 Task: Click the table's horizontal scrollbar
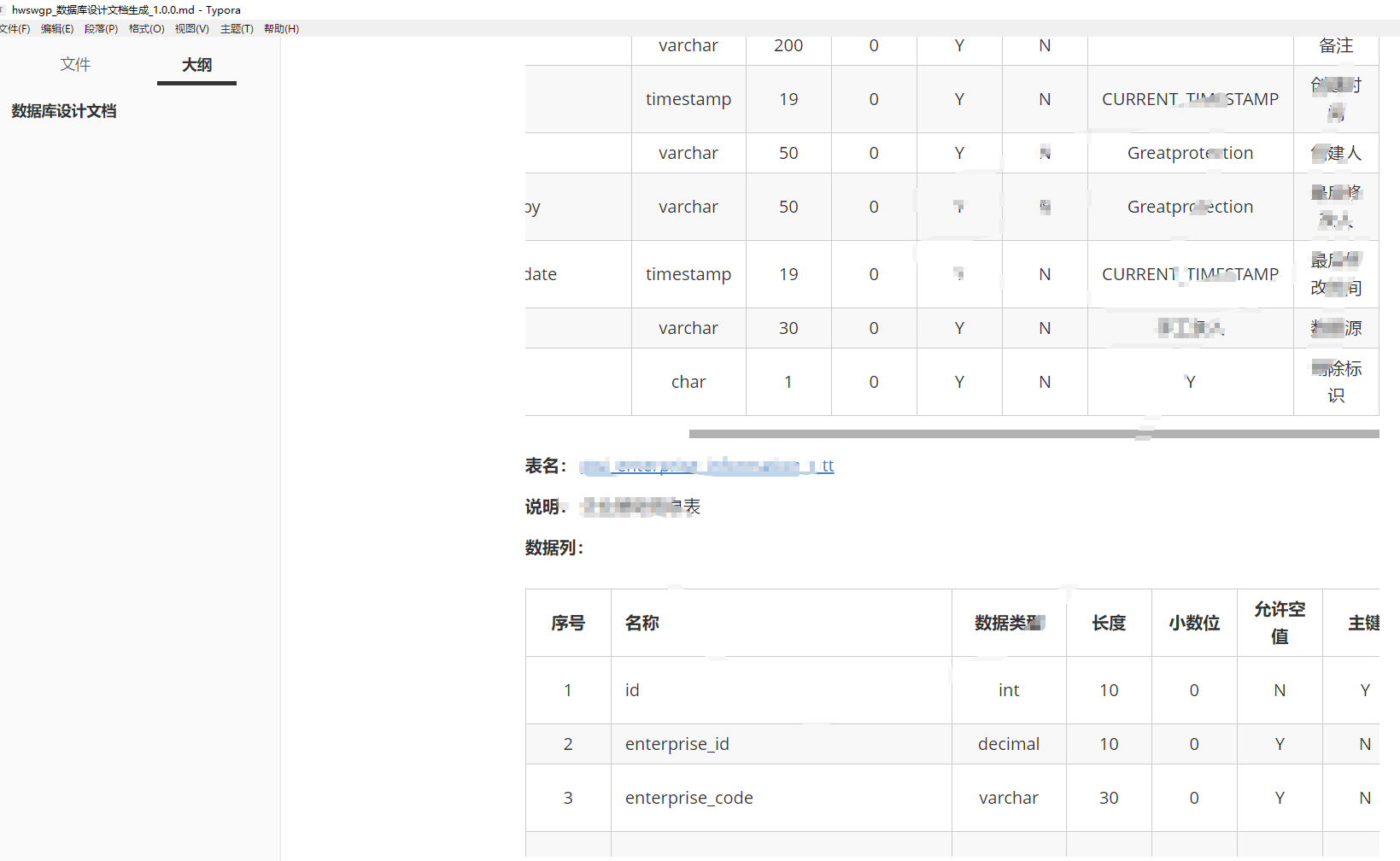(1034, 434)
